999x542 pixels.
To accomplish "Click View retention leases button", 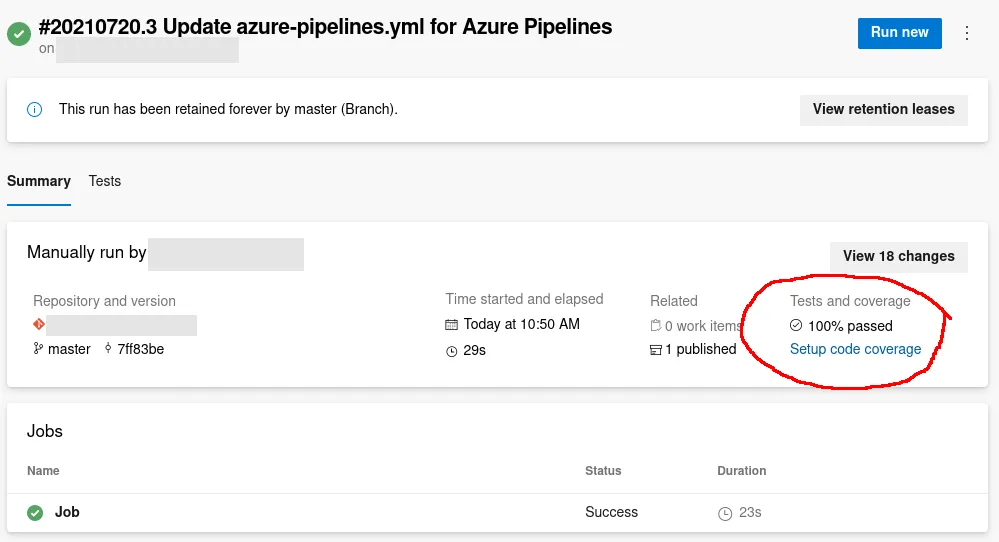I will pos(883,109).
